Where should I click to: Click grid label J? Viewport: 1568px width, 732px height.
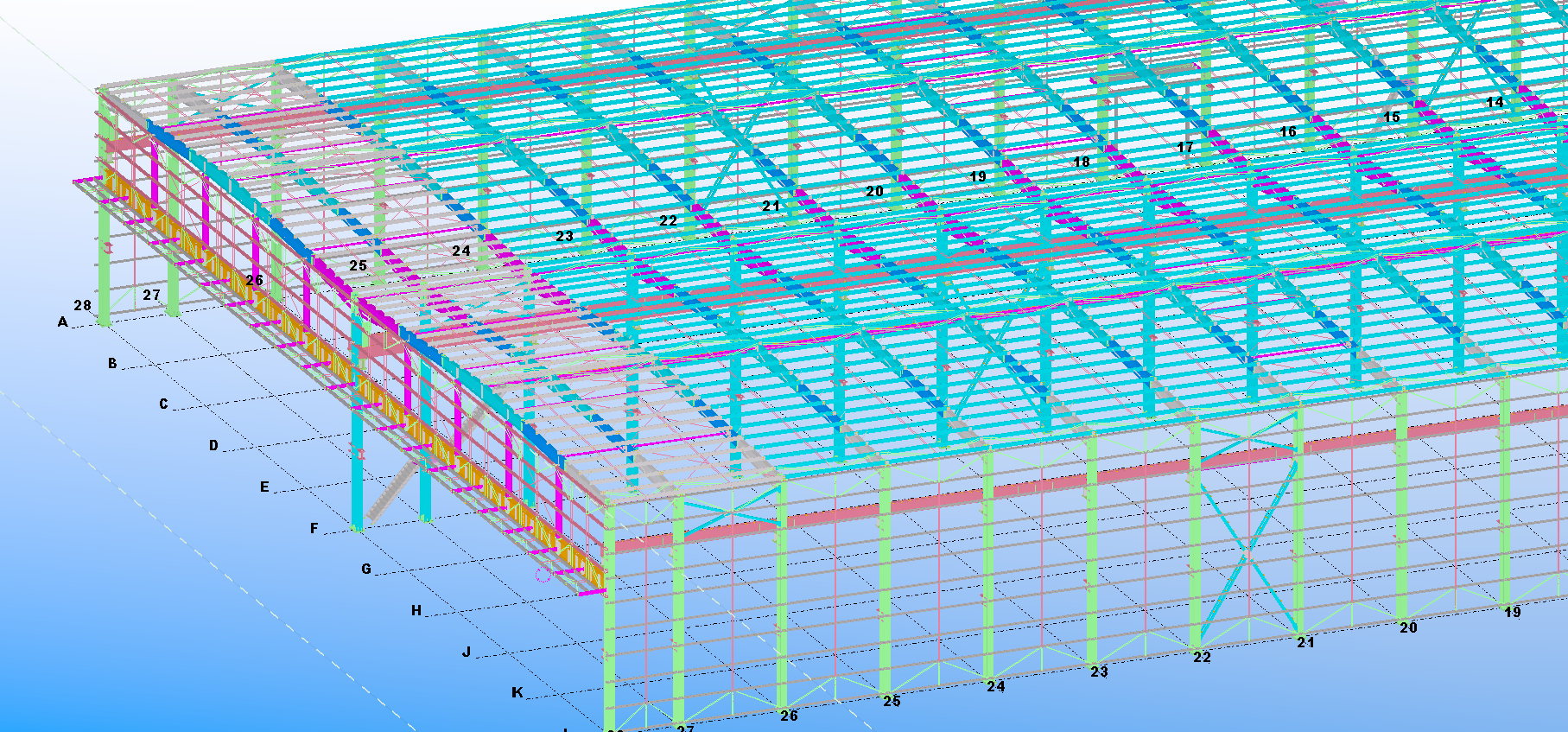pyautogui.click(x=467, y=652)
